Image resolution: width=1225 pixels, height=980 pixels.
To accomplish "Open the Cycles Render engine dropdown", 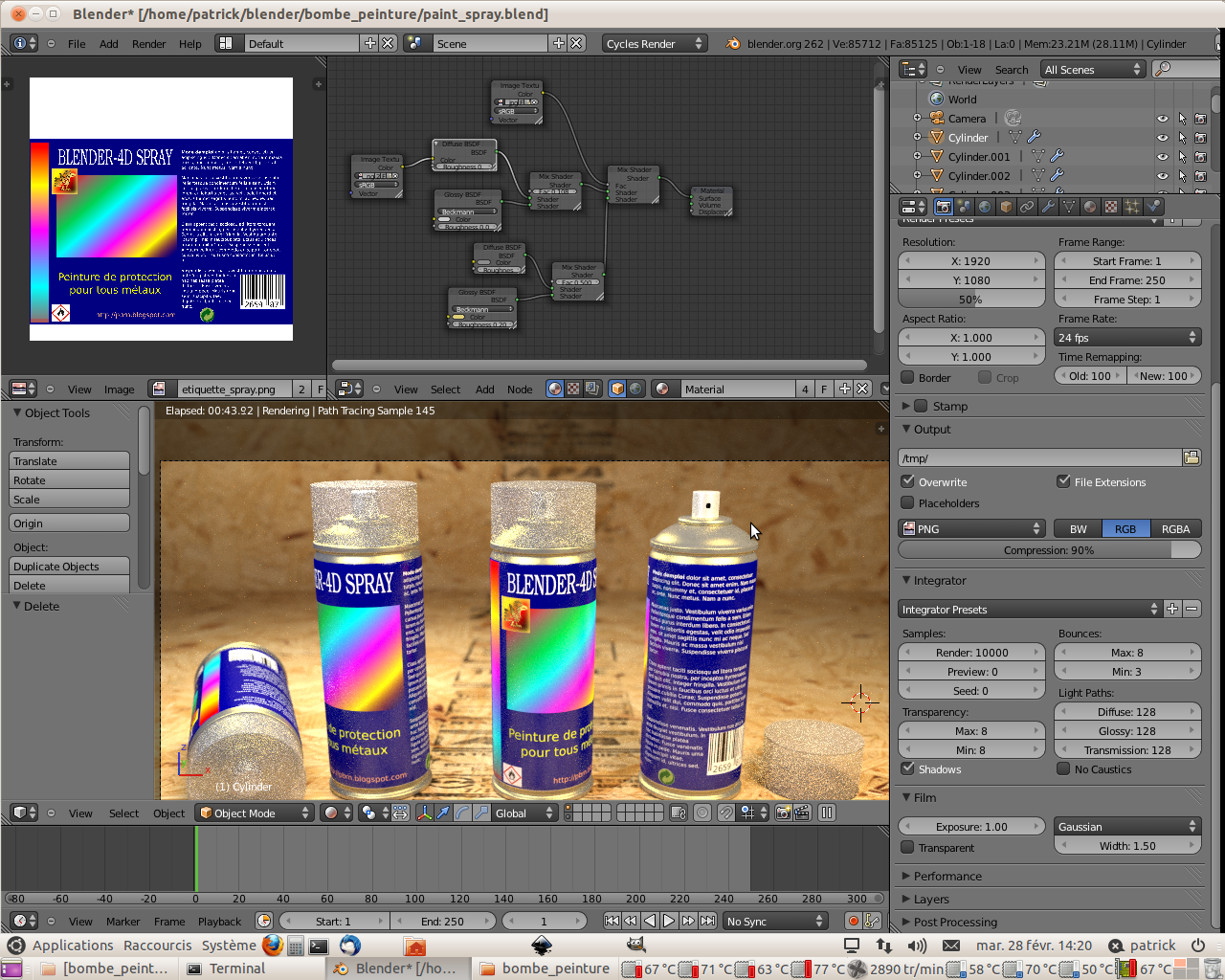I will [655, 42].
